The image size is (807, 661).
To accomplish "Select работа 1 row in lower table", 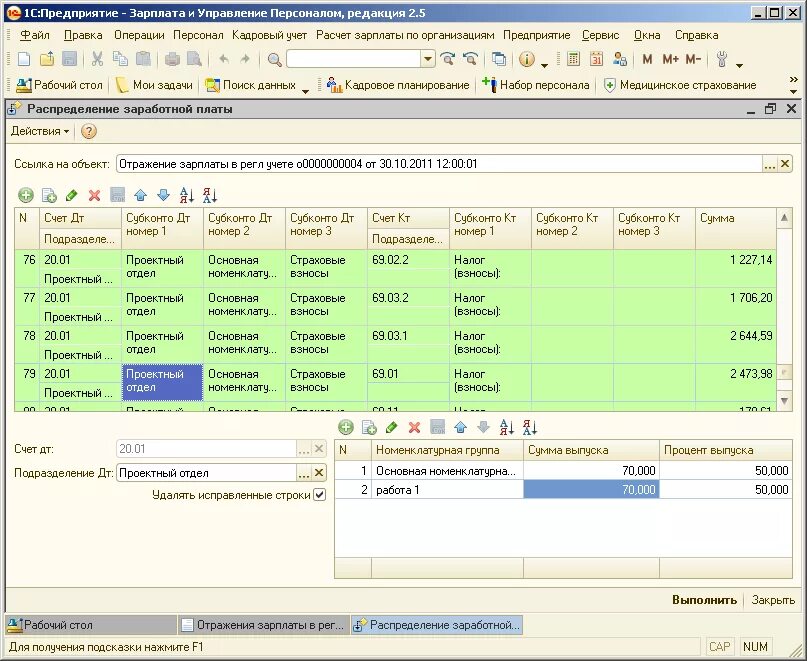I will tap(563, 490).
